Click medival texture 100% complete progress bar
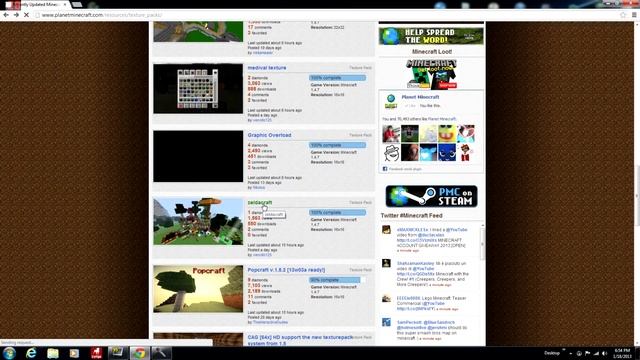 tap(337, 78)
